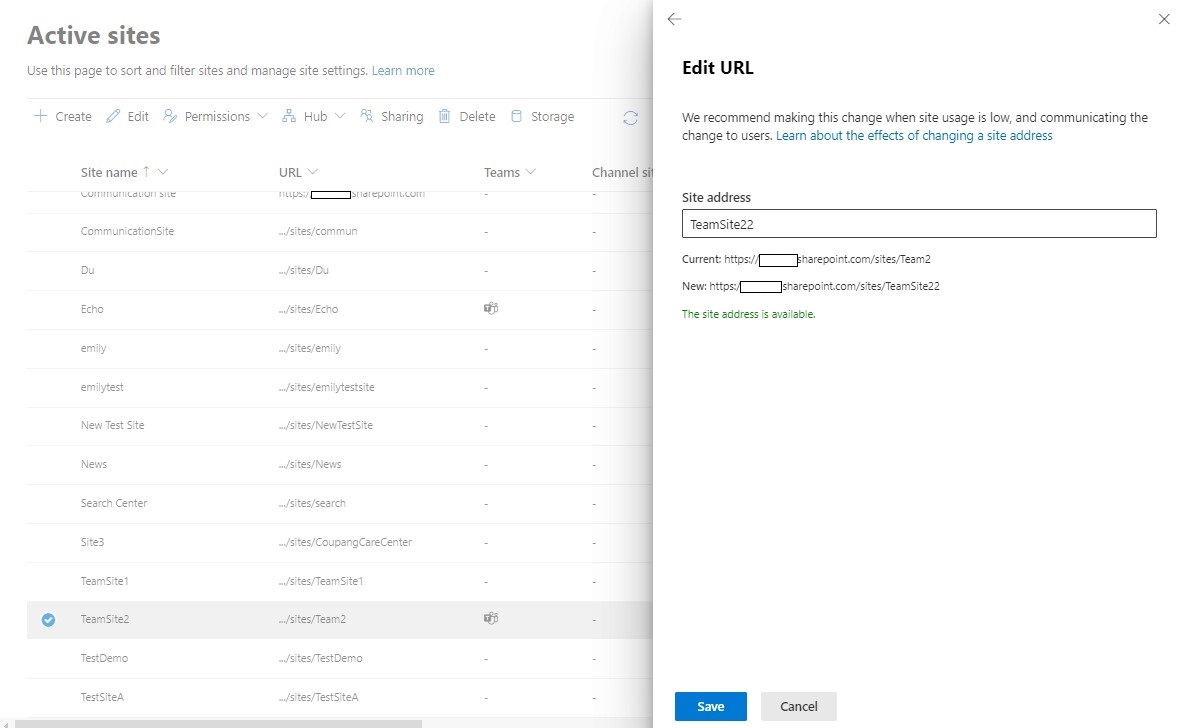Click the .../sites/emilytestsite URL cell
1186x728 pixels.
(x=327, y=387)
